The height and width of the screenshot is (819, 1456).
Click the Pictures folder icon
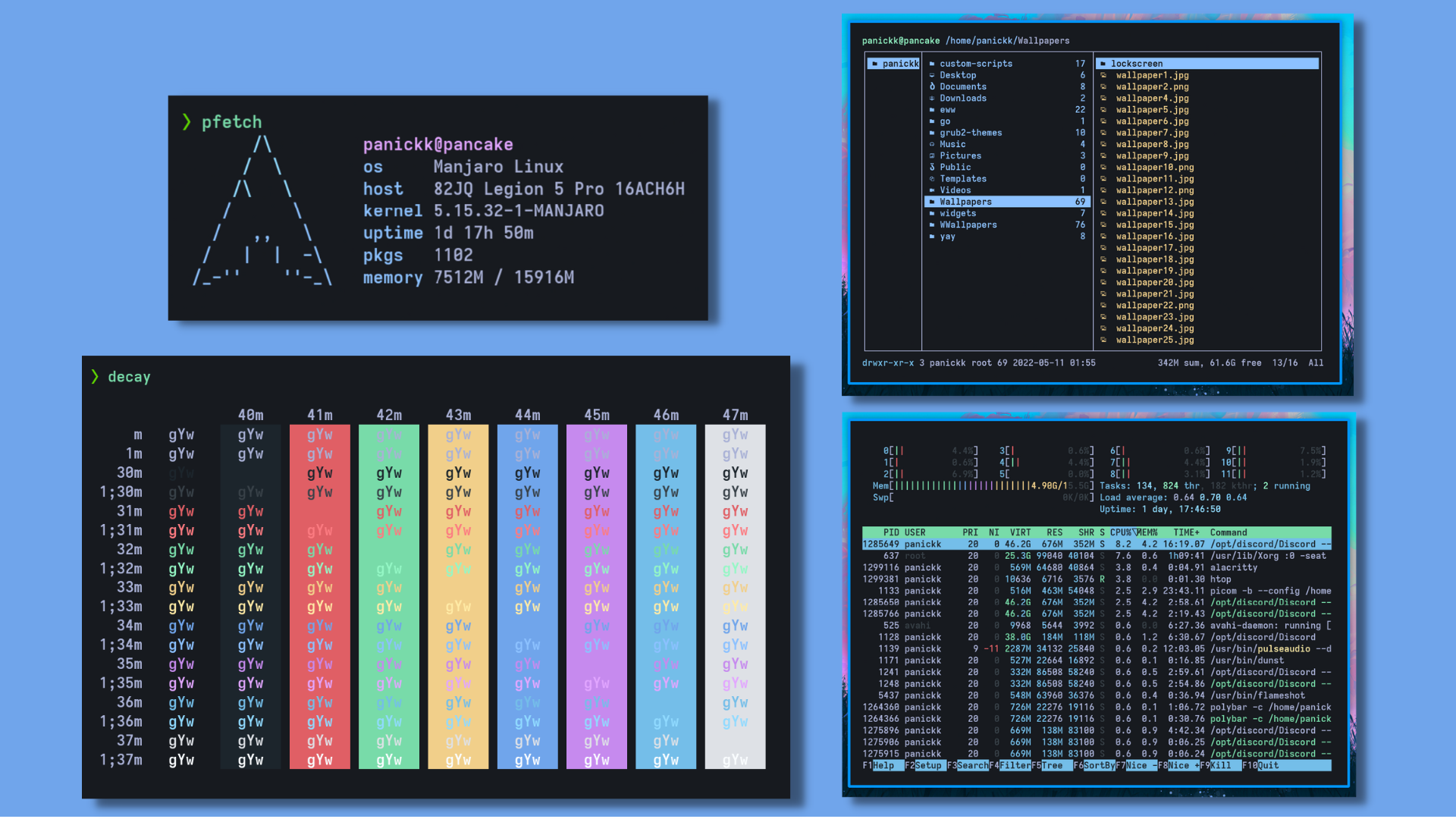pyautogui.click(x=932, y=156)
